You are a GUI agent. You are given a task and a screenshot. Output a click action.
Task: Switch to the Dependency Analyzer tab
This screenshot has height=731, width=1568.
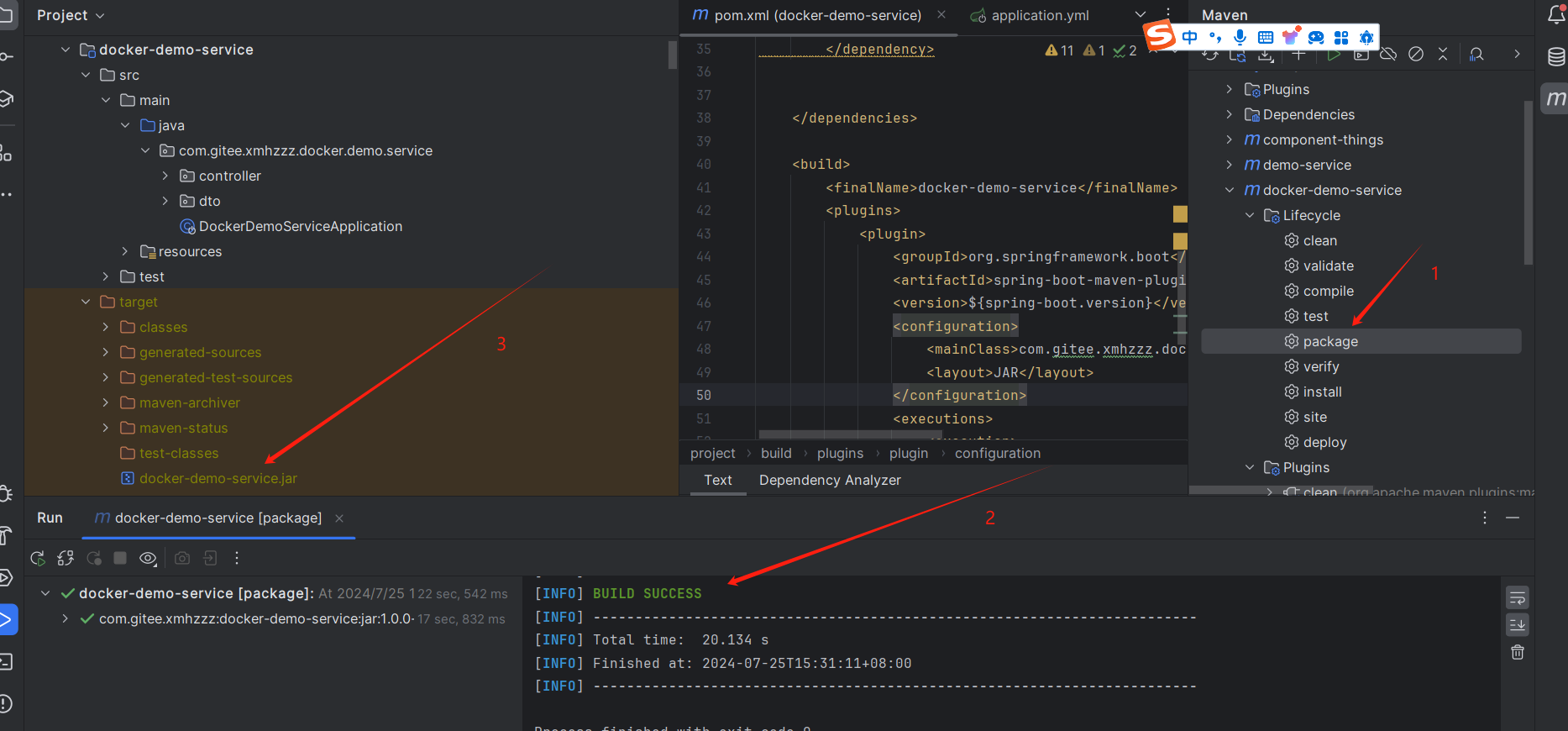pos(830,480)
